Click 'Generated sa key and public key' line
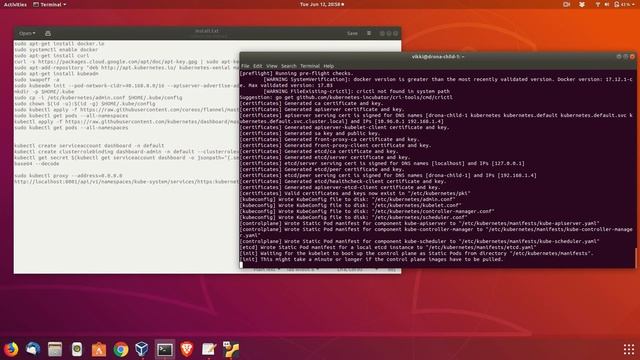Image resolution: width=640 pixels, height=360 pixels. [x=310, y=133]
